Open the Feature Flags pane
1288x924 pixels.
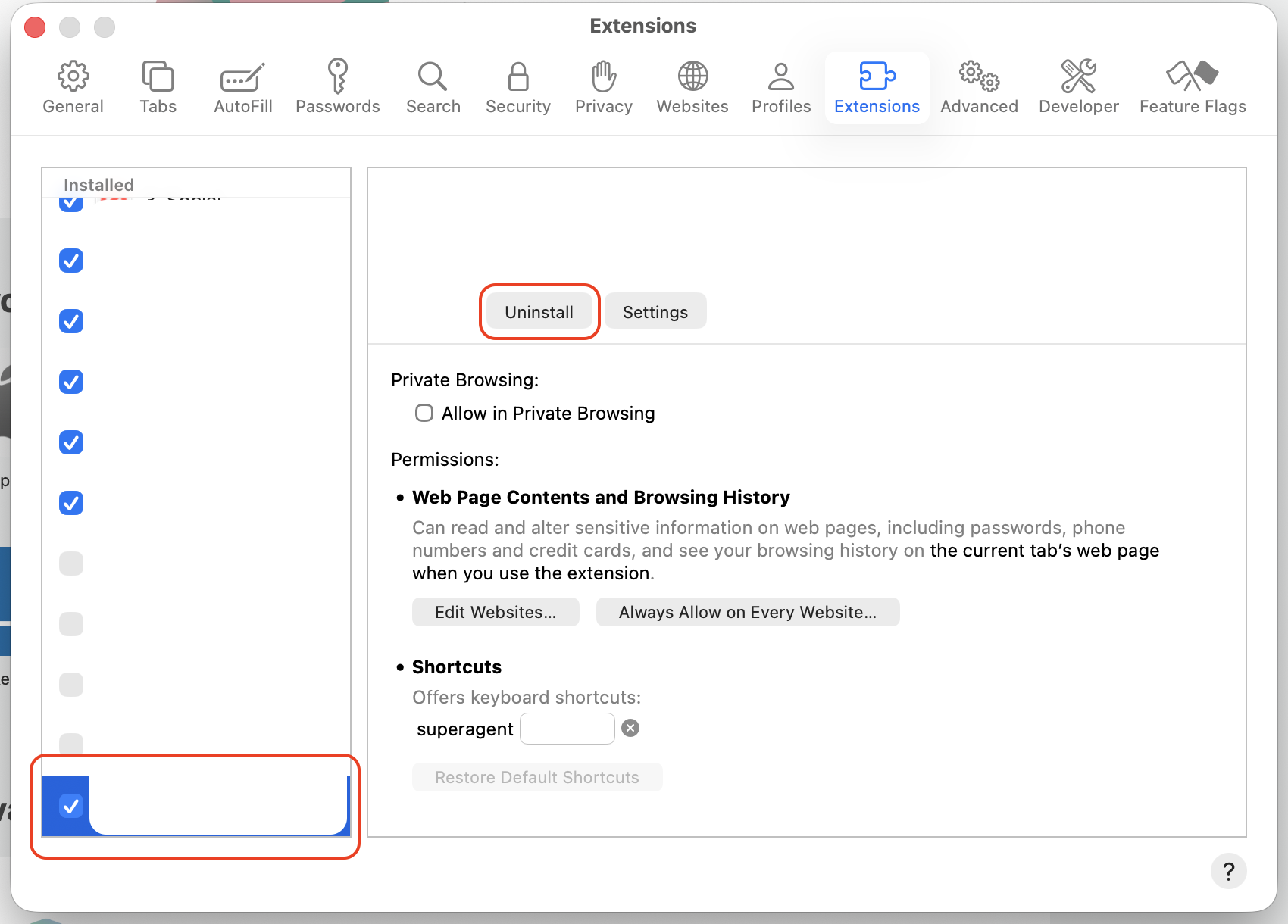(1193, 87)
